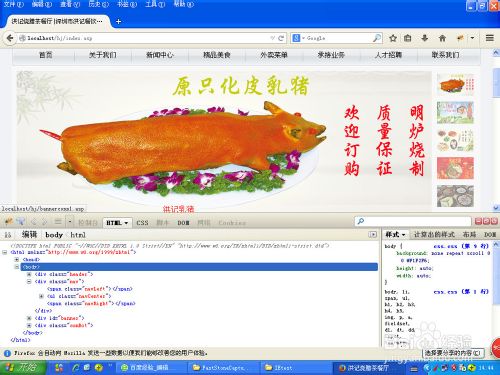Expand the div class header node
Viewport: 500px width, 375px height.
point(29,274)
